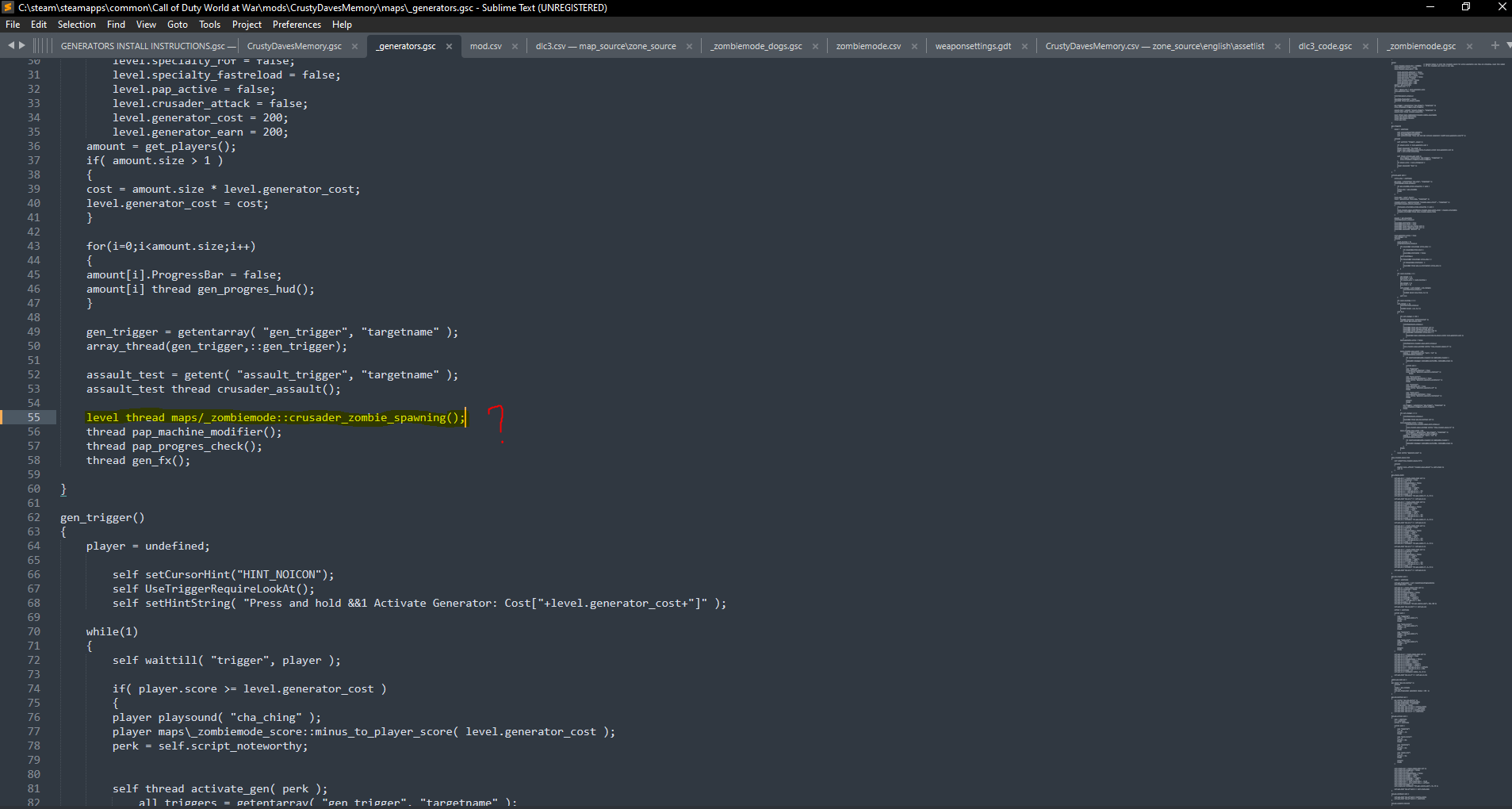Screen dimensions: 1512x809
Task: Close the mod.csv tab
Action: click(515, 46)
